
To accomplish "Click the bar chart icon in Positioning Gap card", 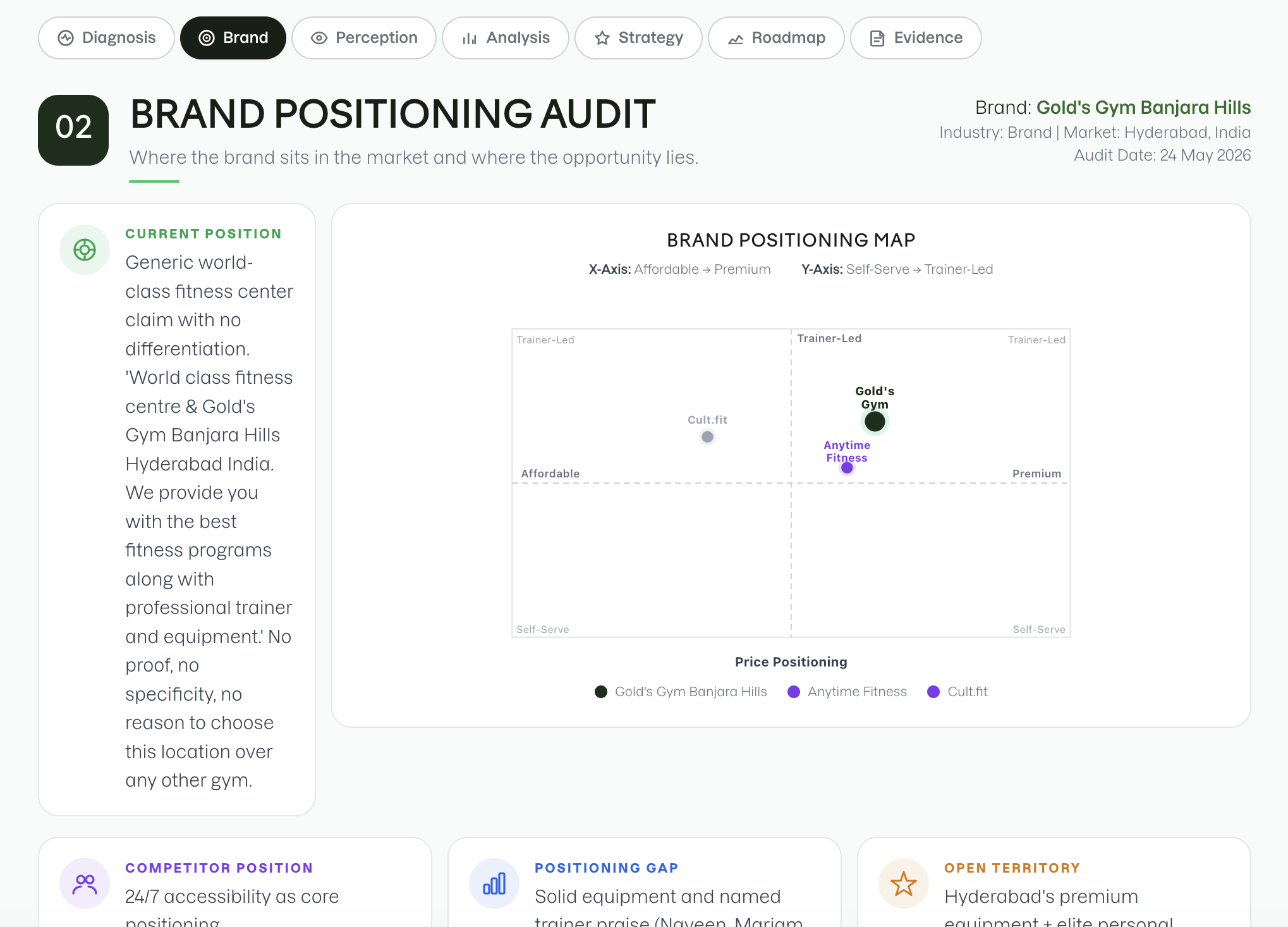I will pyautogui.click(x=494, y=883).
